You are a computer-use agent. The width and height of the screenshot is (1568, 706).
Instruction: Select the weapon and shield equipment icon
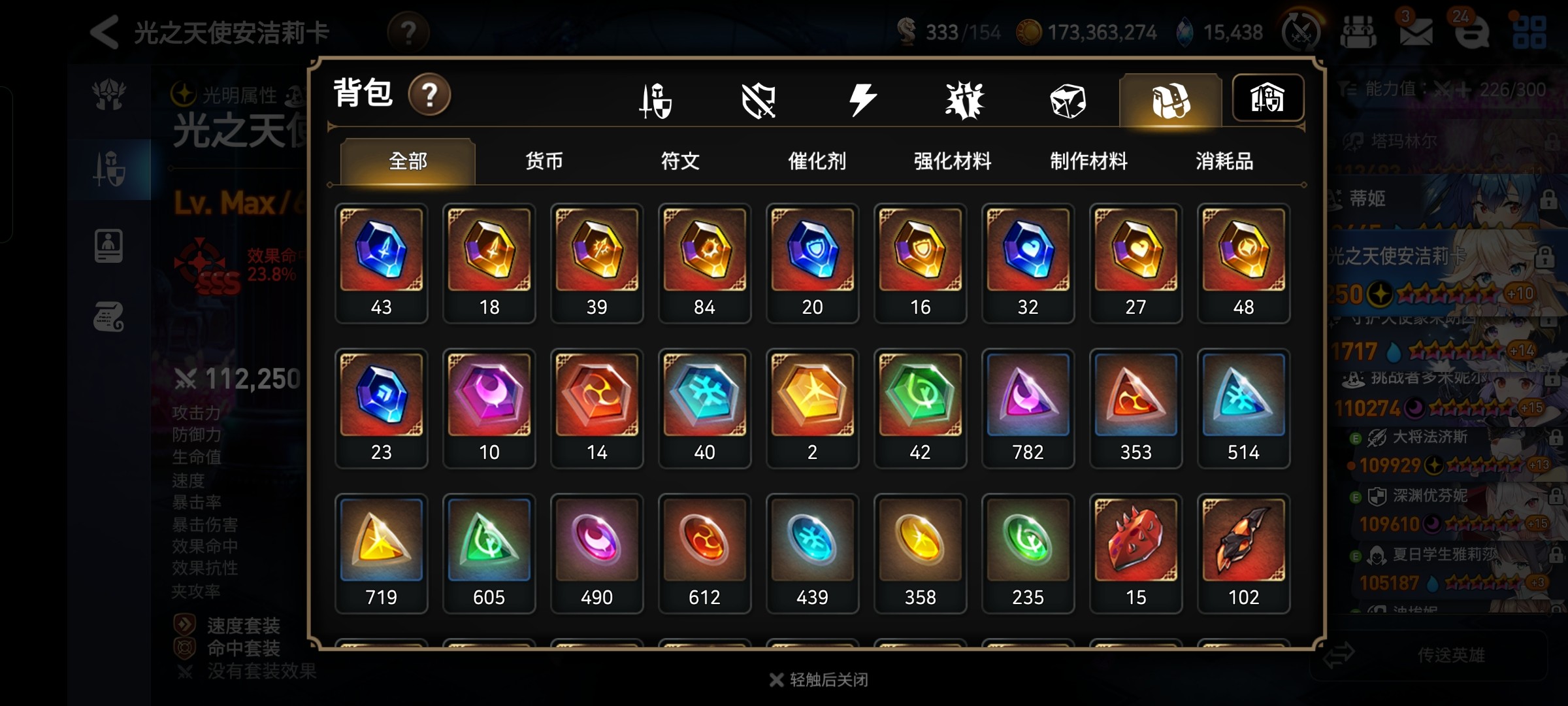coord(655,100)
